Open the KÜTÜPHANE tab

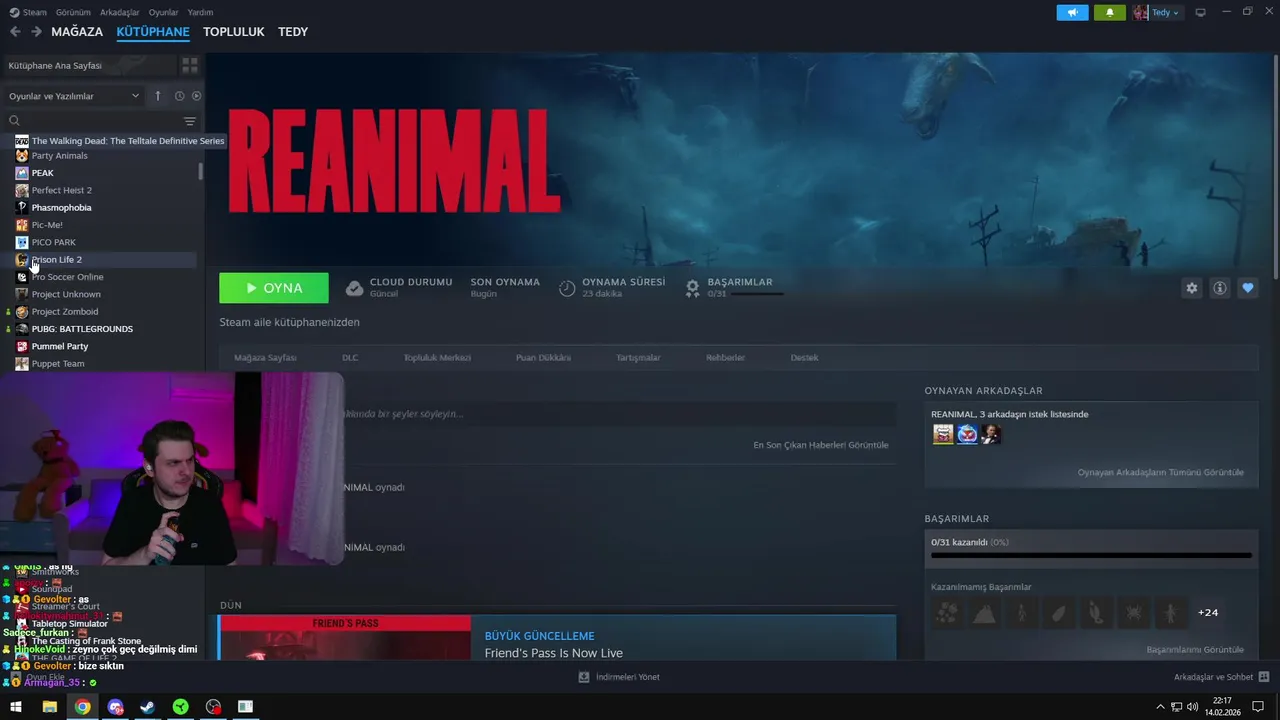coord(153,32)
